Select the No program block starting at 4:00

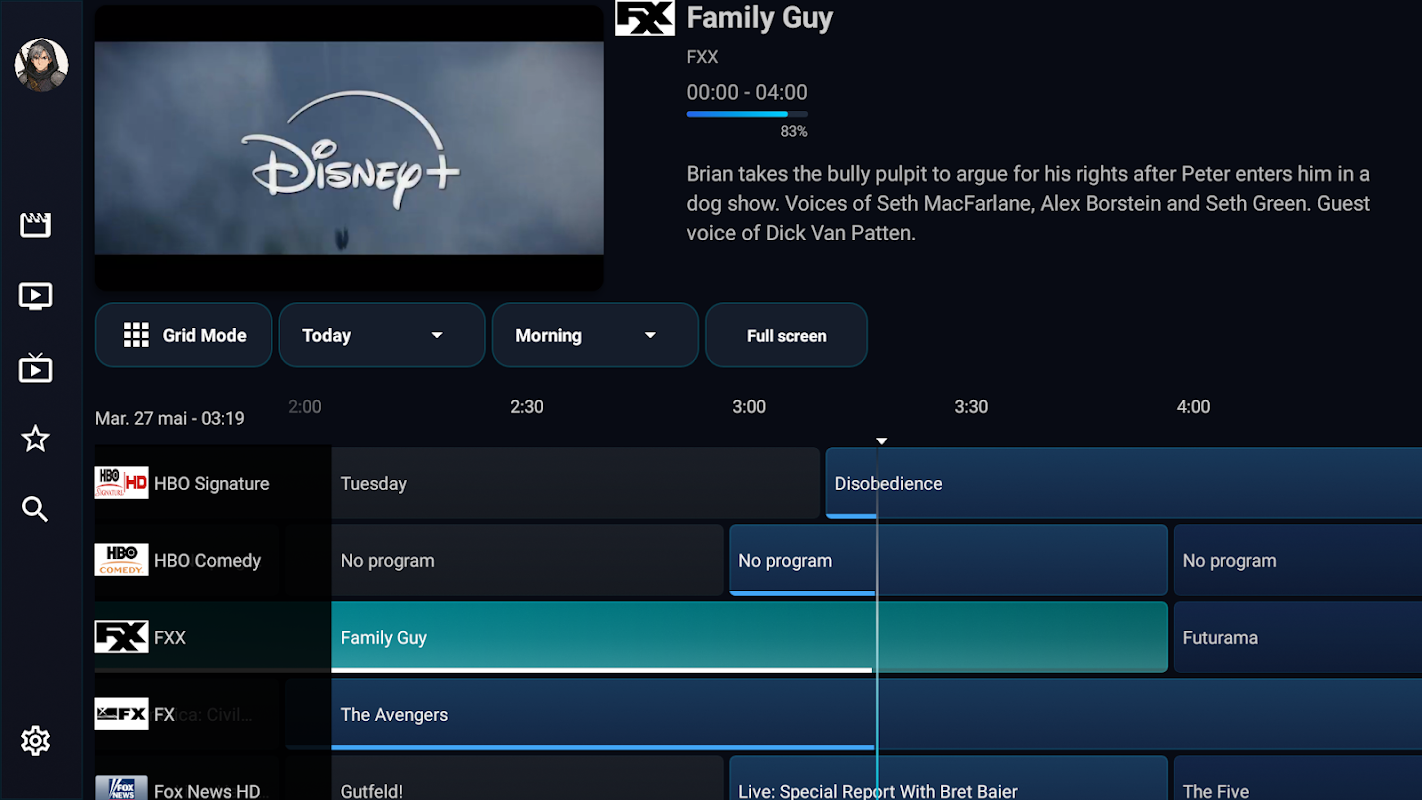point(1298,560)
